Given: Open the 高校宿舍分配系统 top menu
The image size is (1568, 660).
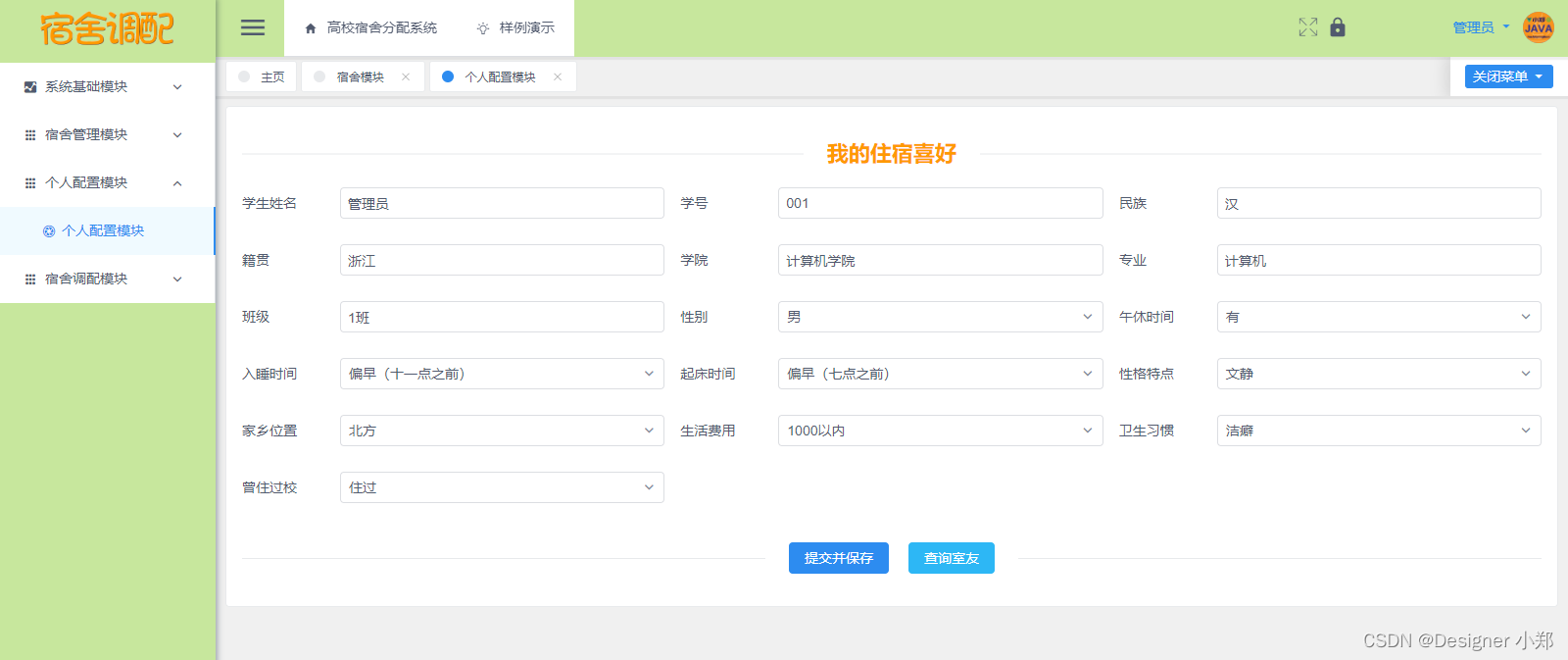Looking at the screenshot, I should 371,28.
